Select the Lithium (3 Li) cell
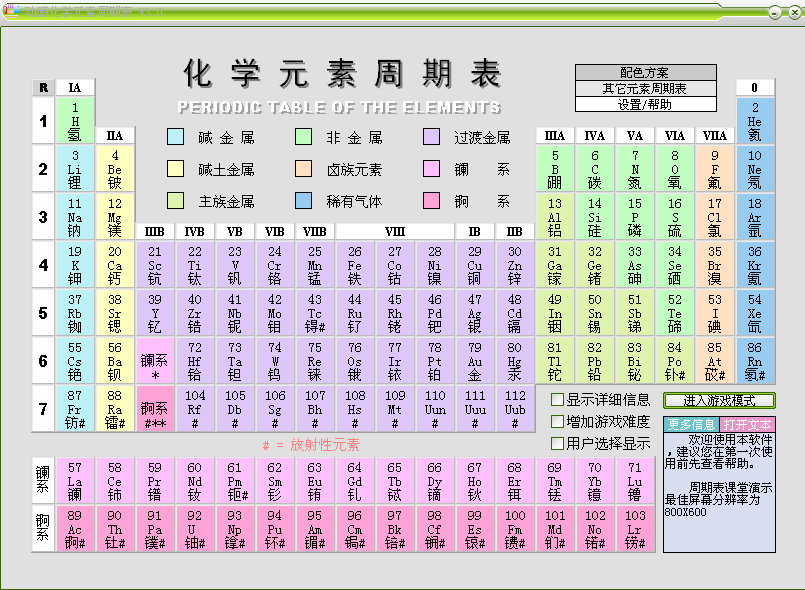The image size is (805, 590). (x=75, y=169)
